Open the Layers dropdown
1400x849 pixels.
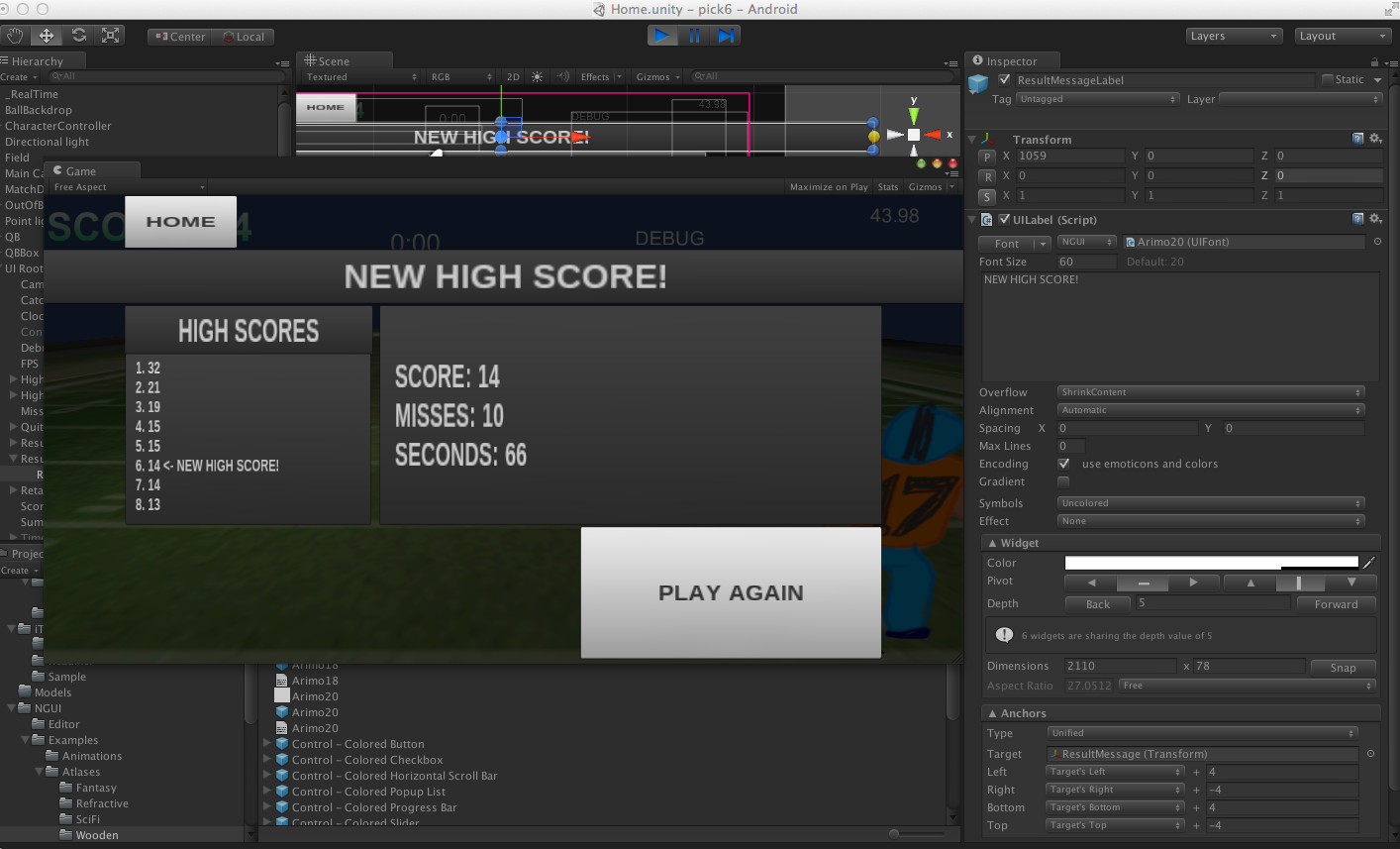(x=1234, y=36)
